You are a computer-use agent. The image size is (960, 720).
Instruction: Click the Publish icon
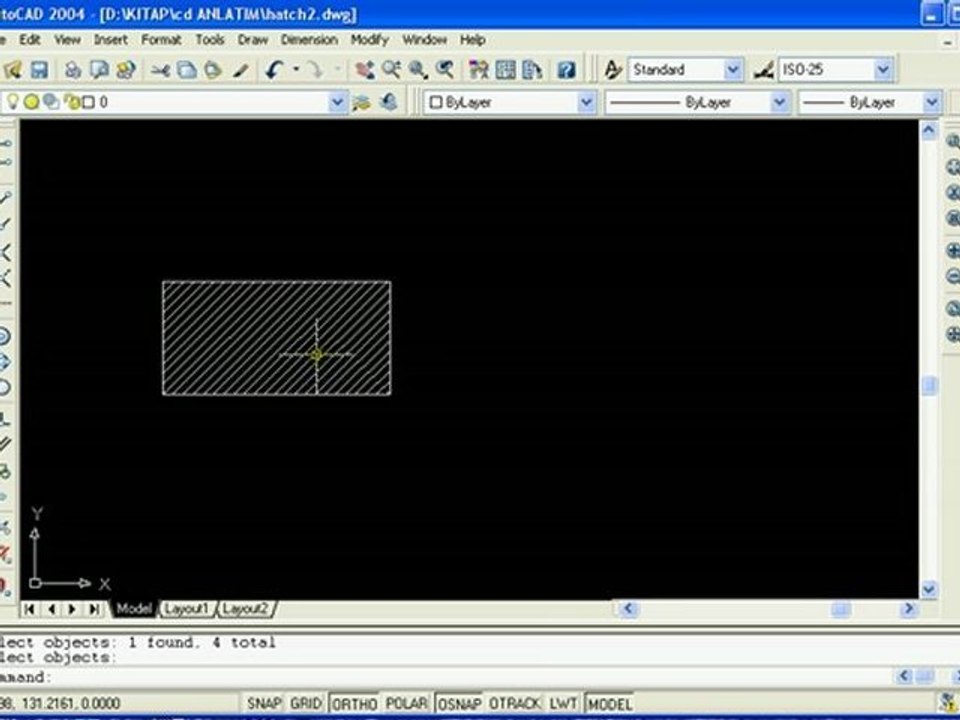coord(126,70)
